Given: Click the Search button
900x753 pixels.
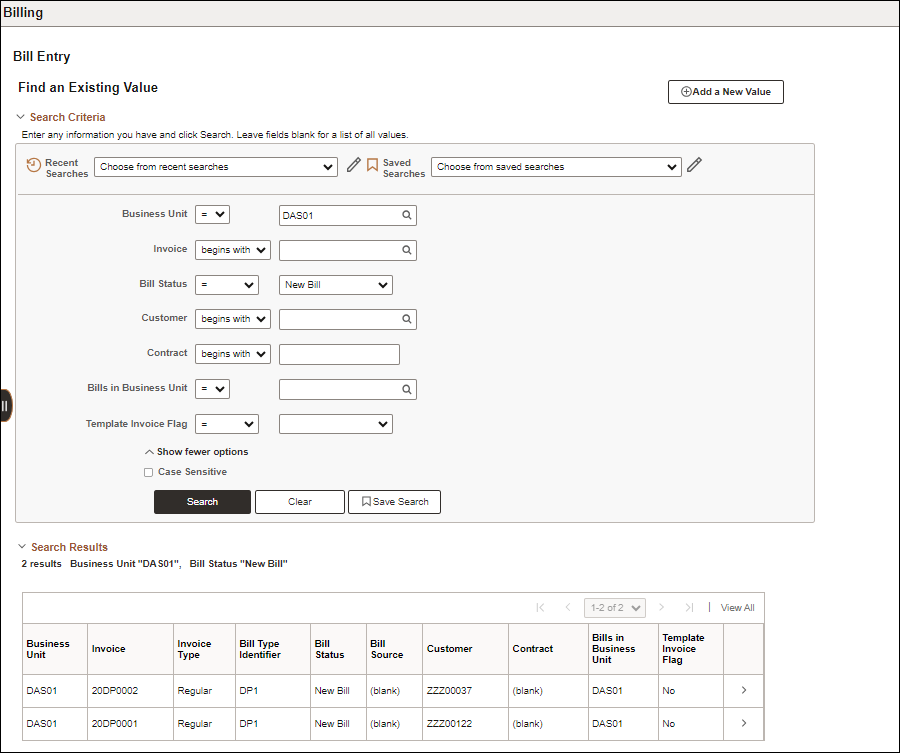Looking at the screenshot, I should coord(202,502).
